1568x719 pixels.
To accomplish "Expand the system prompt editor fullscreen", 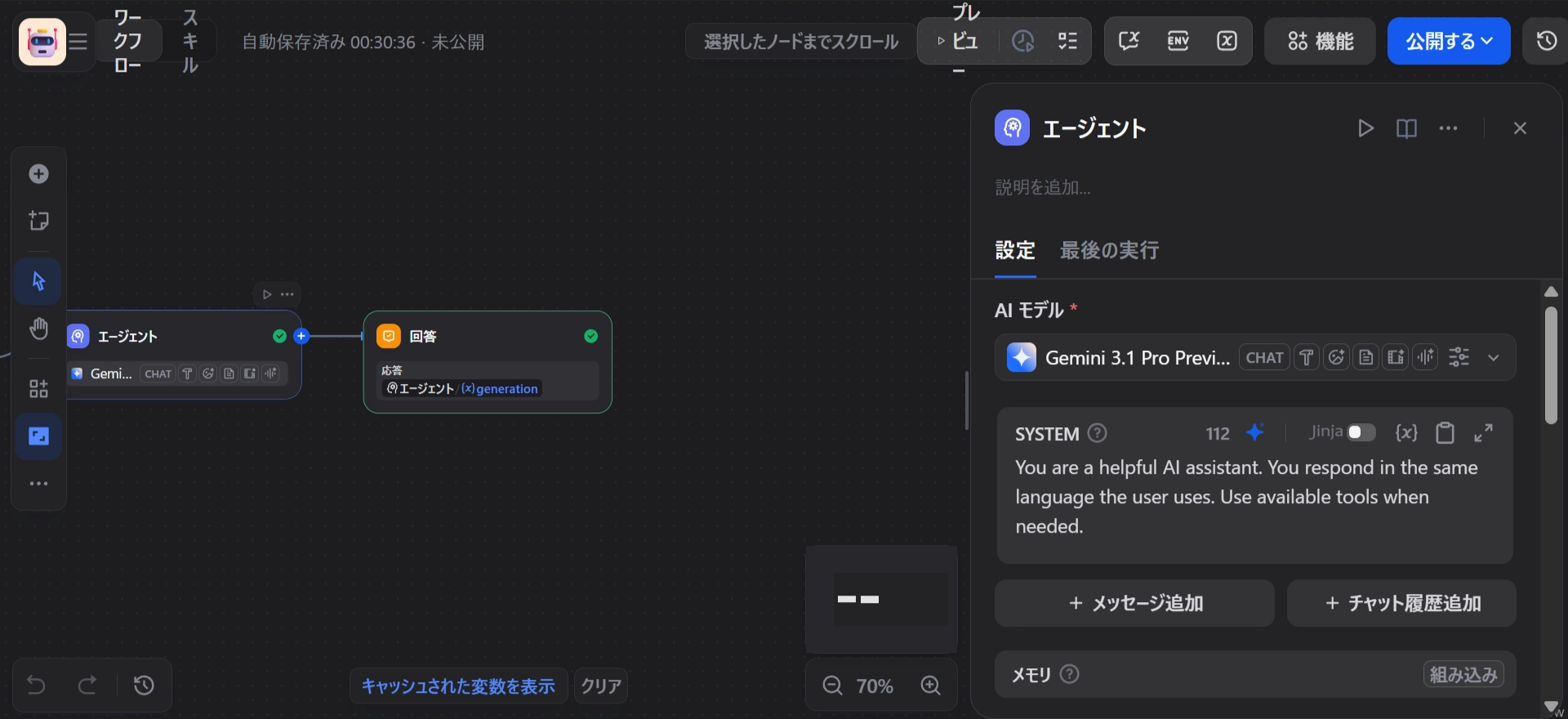I will click(x=1483, y=432).
